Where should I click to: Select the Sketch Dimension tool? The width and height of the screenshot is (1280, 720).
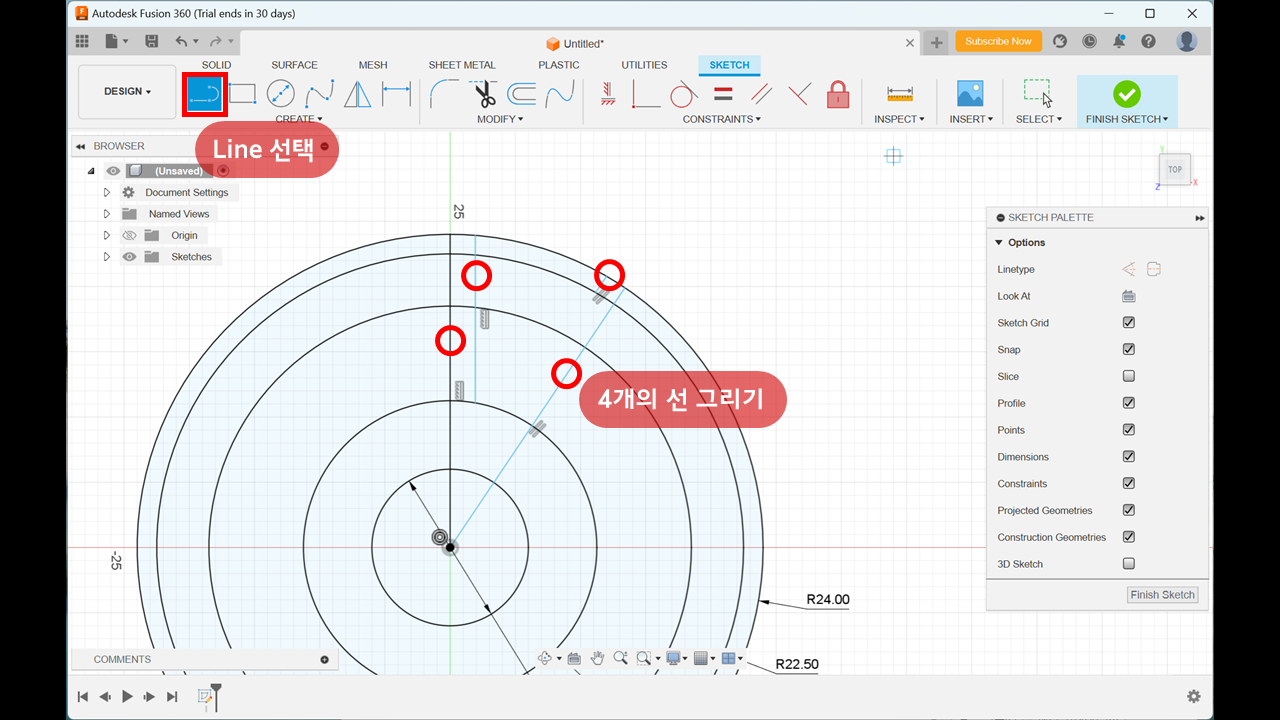(396, 94)
